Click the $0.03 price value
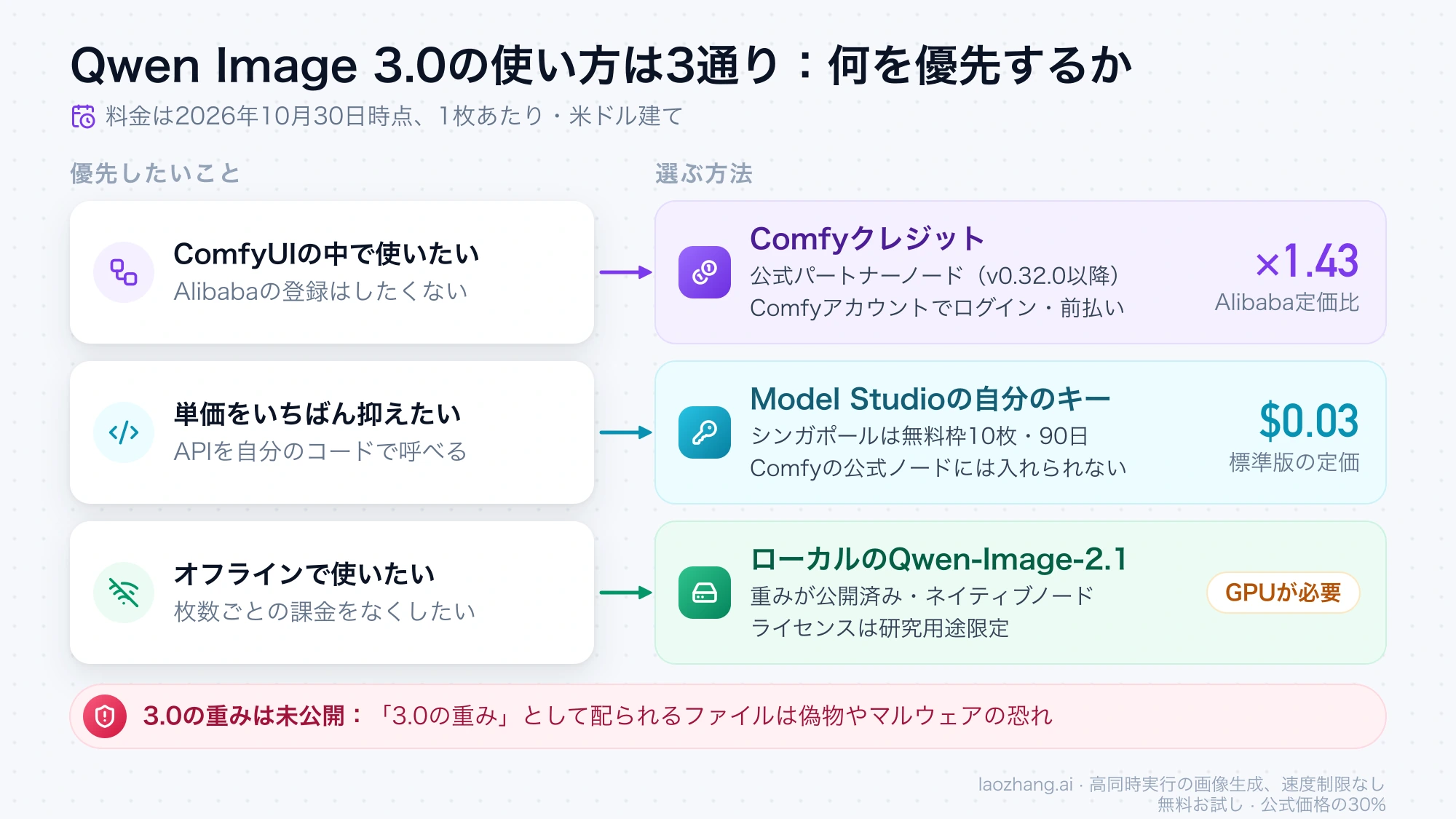This screenshot has width=1456, height=819. tap(1309, 421)
